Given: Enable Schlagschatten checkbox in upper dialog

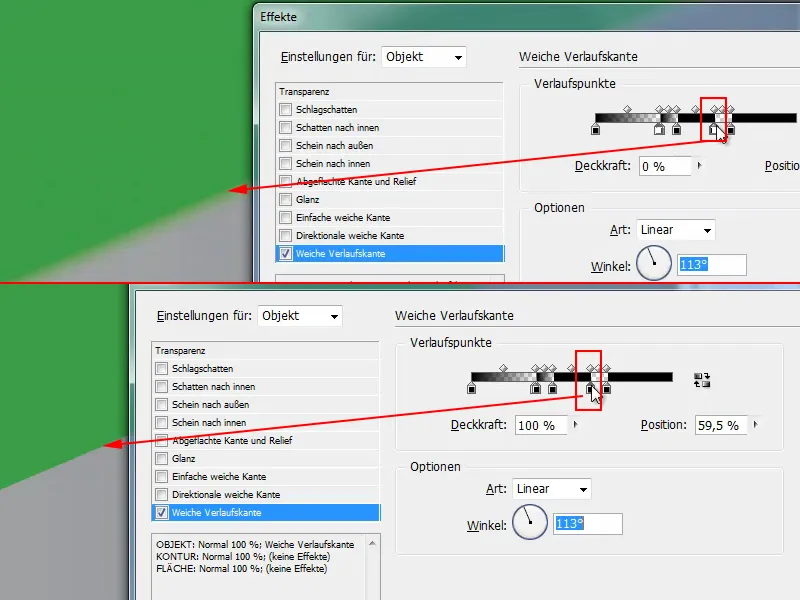Looking at the screenshot, I should (286, 109).
